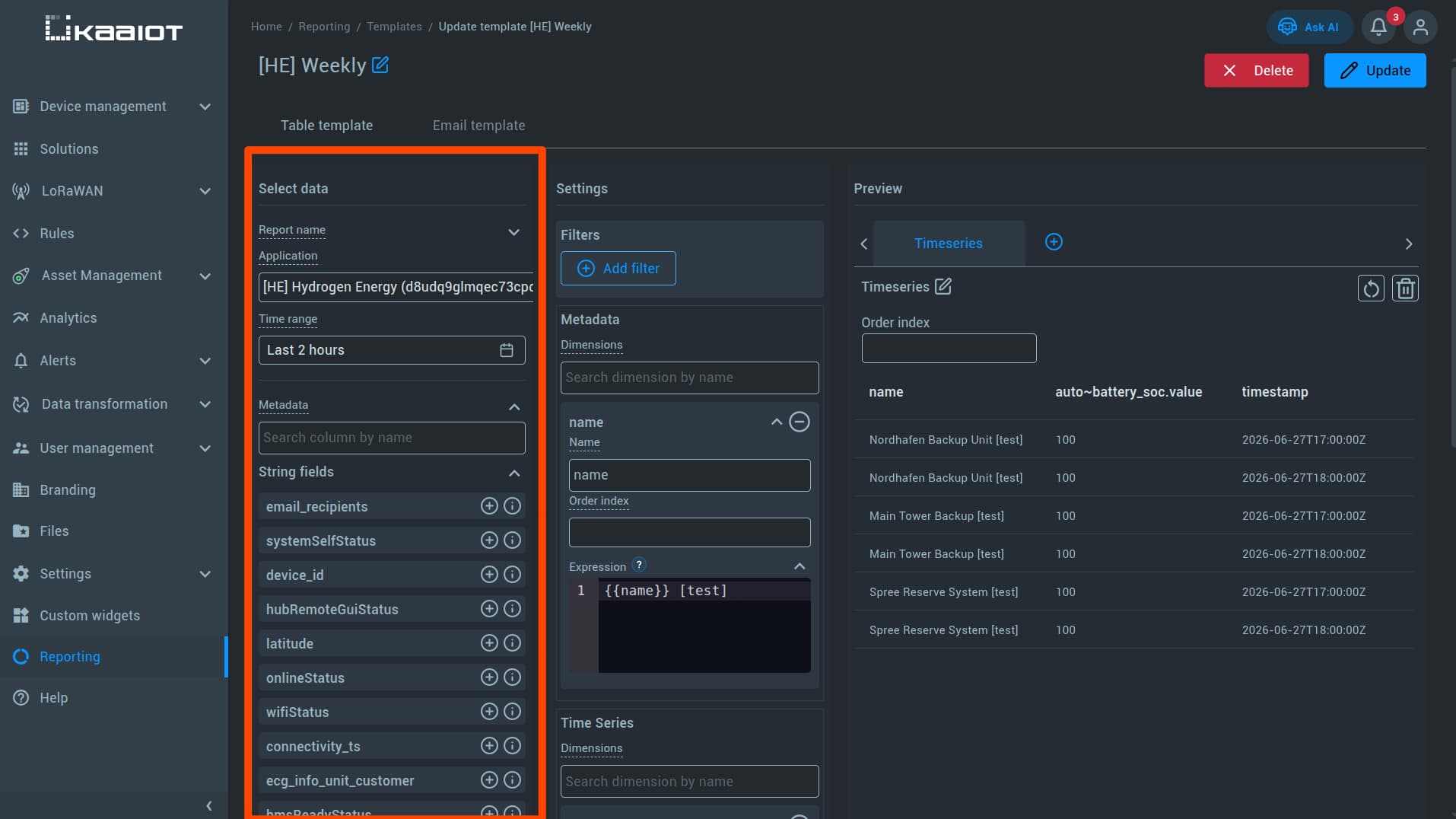Switch to Email template tab
The image size is (1456, 819).
pyautogui.click(x=478, y=126)
